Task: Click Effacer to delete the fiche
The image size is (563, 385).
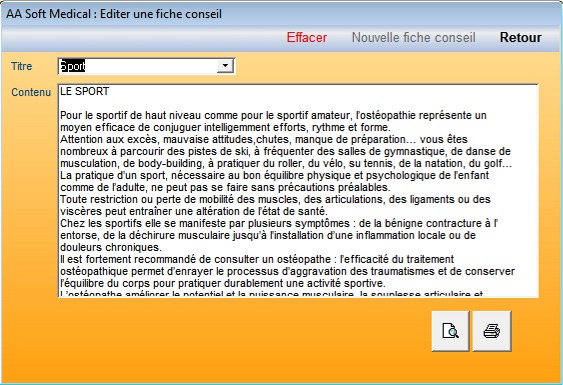Action: pos(307,37)
